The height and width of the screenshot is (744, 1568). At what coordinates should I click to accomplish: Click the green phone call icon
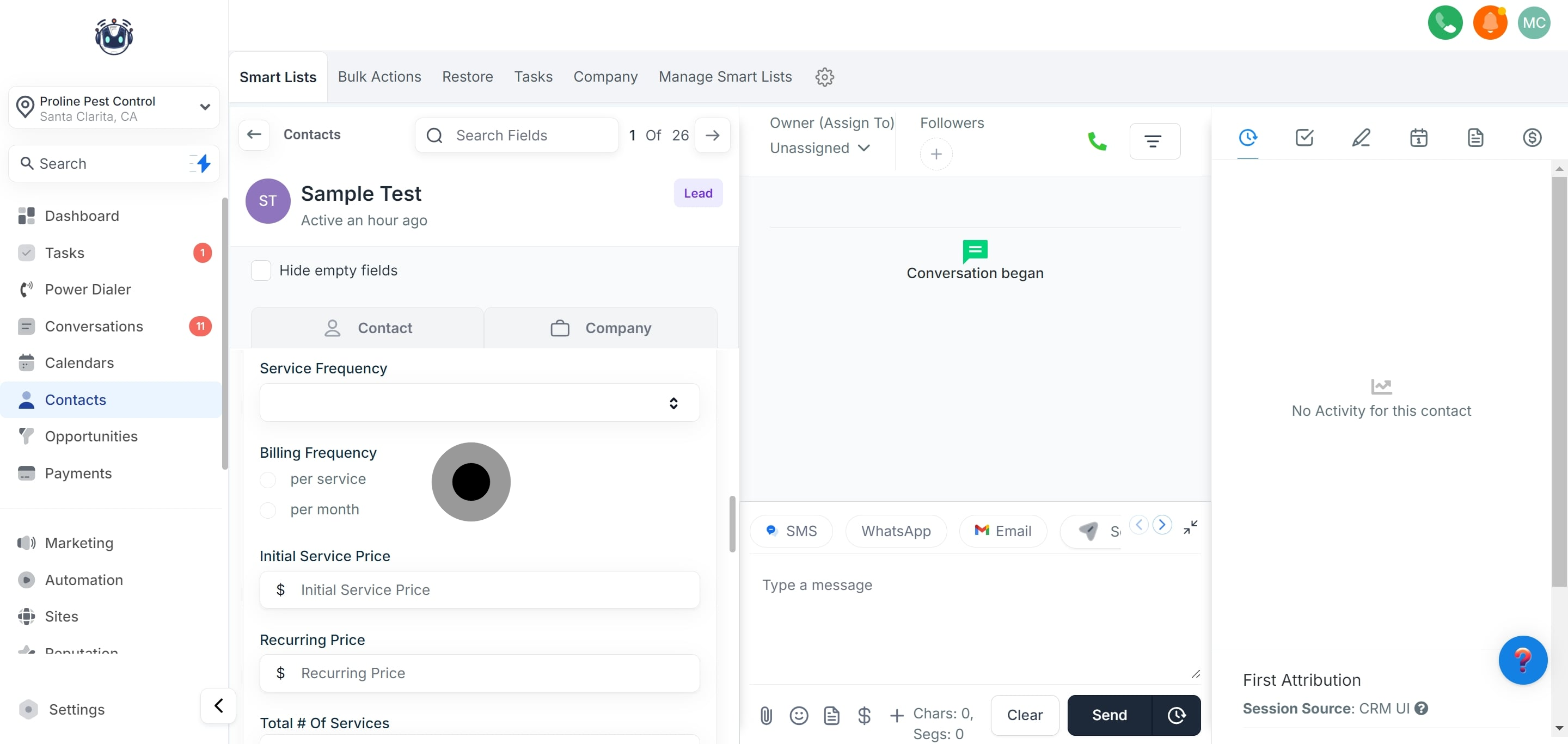click(1097, 141)
